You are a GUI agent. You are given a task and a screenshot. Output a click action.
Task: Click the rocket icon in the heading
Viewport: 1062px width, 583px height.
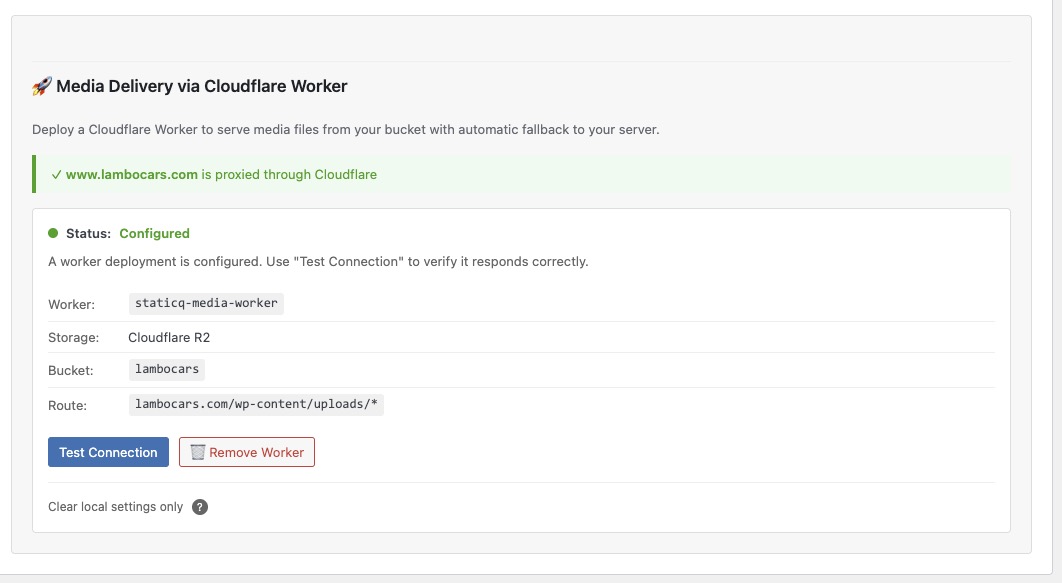click(41, 86)
